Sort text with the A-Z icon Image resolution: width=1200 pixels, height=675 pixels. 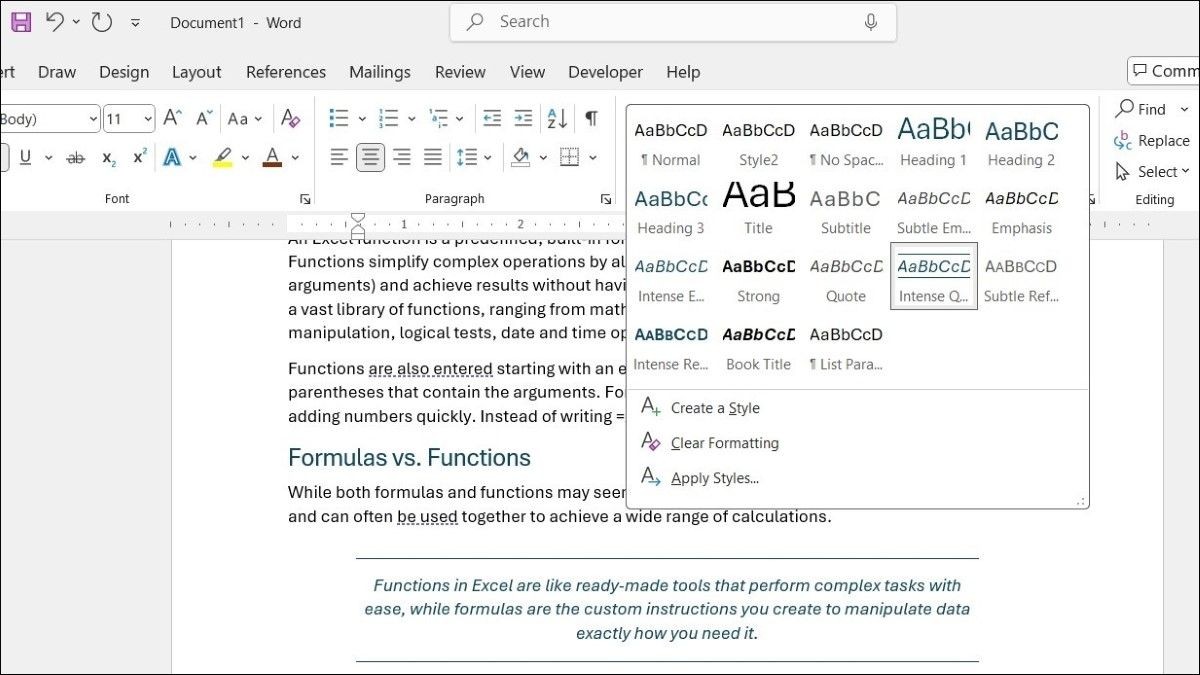pyautogui.click(x=557, y=118)
